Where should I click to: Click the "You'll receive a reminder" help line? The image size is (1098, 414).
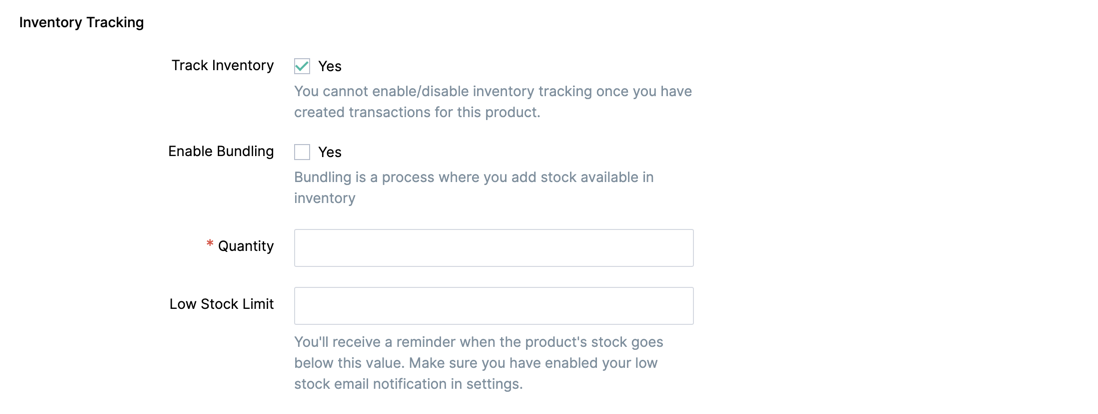point(478,342)
